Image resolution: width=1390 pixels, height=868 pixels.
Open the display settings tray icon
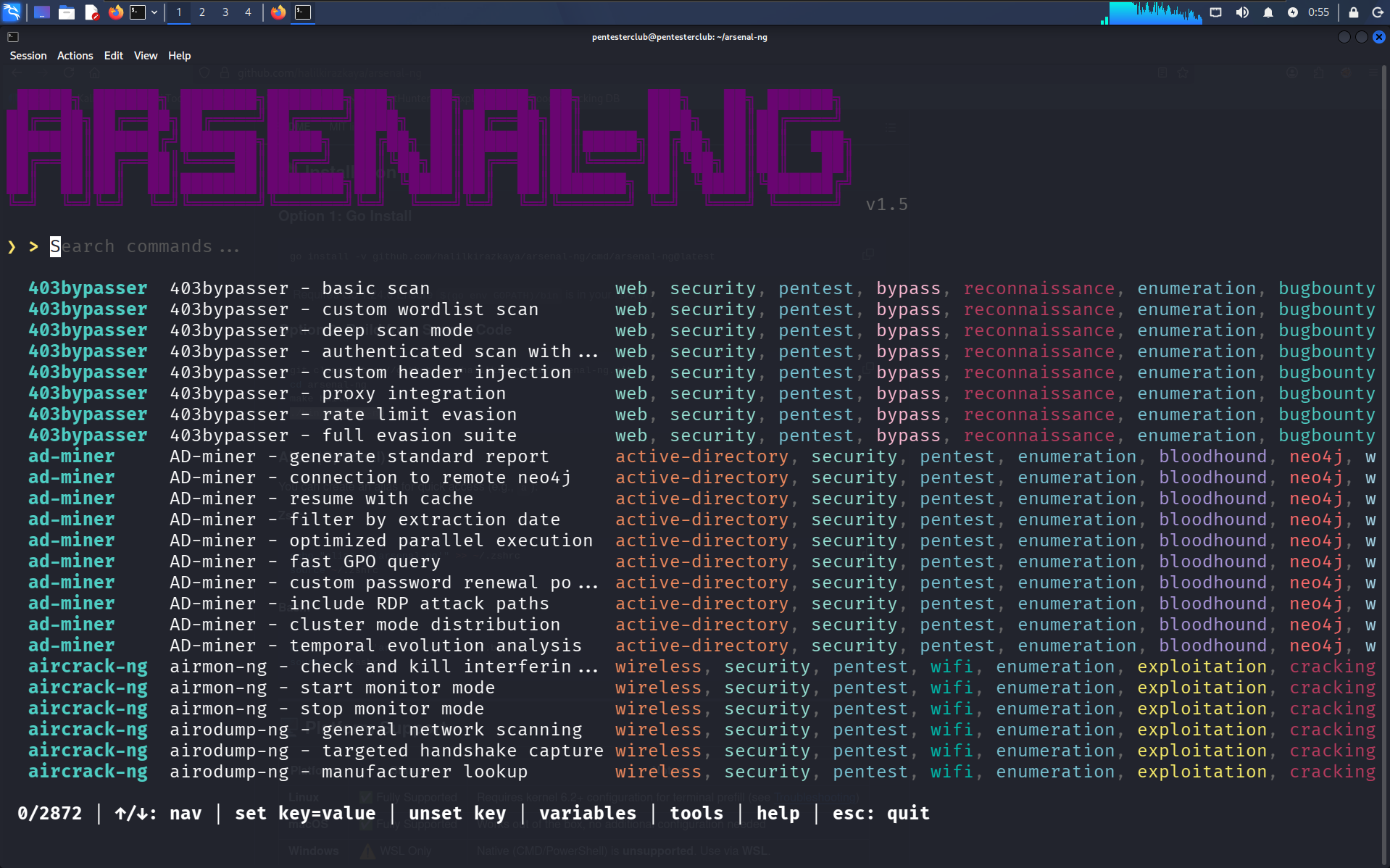(x=1216, y=12)
